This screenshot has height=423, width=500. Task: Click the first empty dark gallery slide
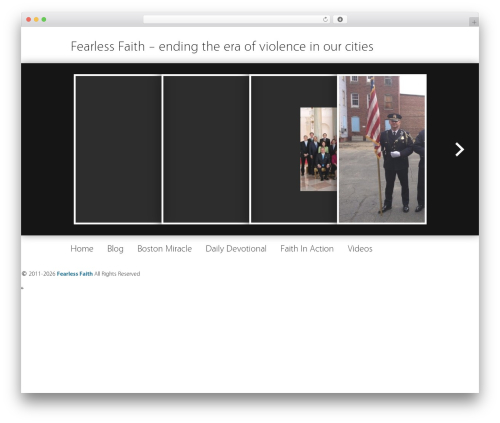pos(119,149)
